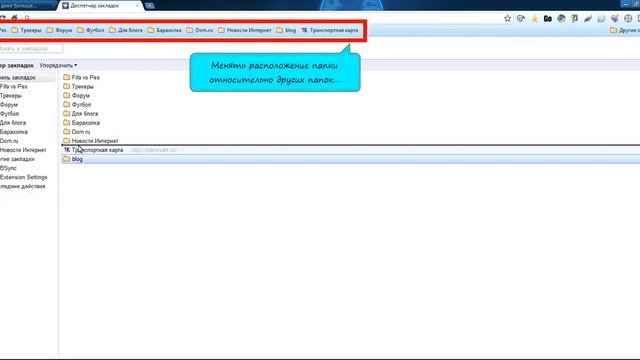This screenshot has height=360, width=640.
Task: Select Новости Интернет in the left tree
Action: click(23, 150)
